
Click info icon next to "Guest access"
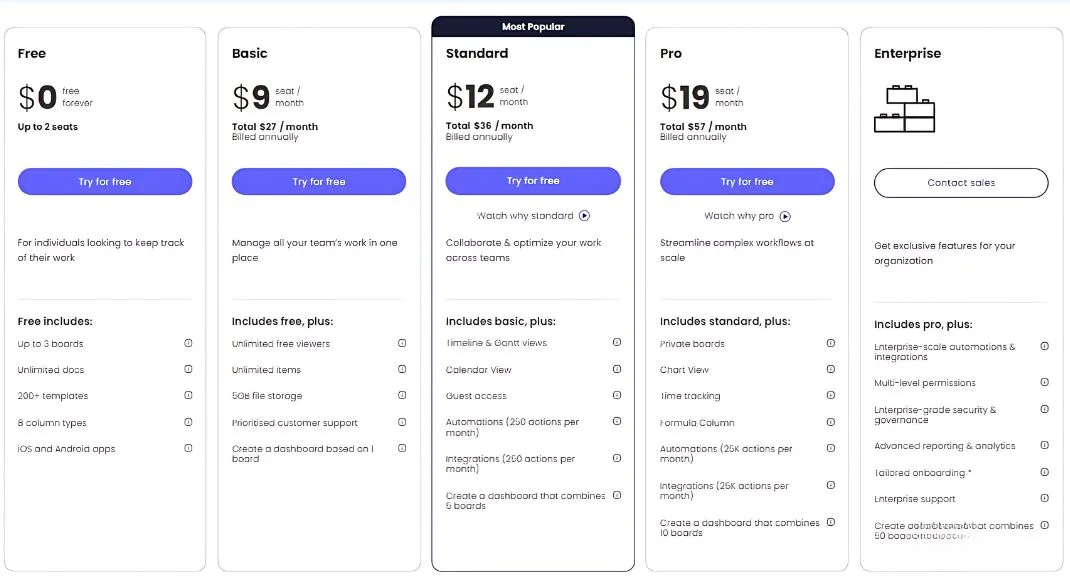617,395
